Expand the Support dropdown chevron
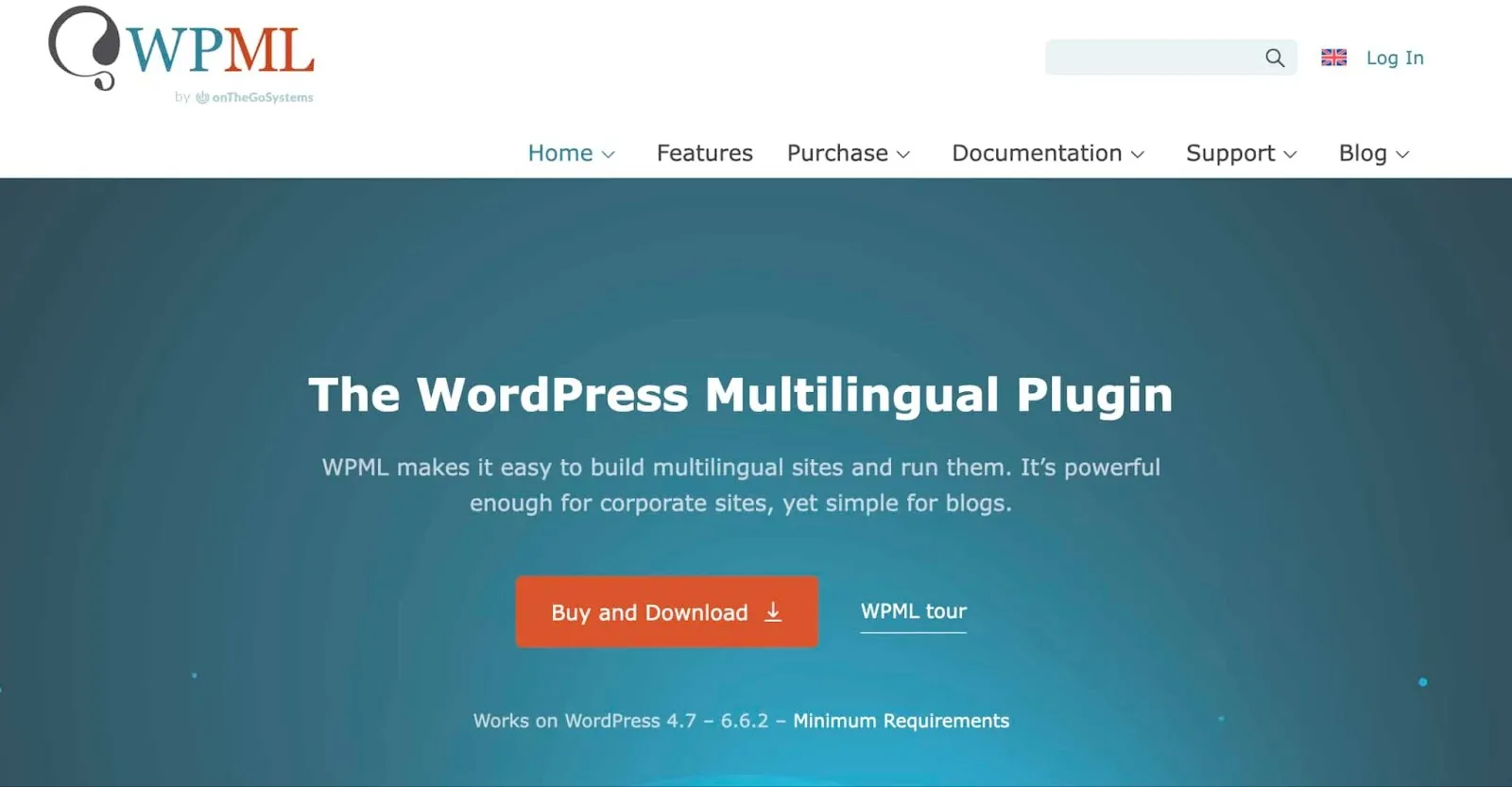The width and height of the screenshot is (1512, 787). (x=1291, y=154)
